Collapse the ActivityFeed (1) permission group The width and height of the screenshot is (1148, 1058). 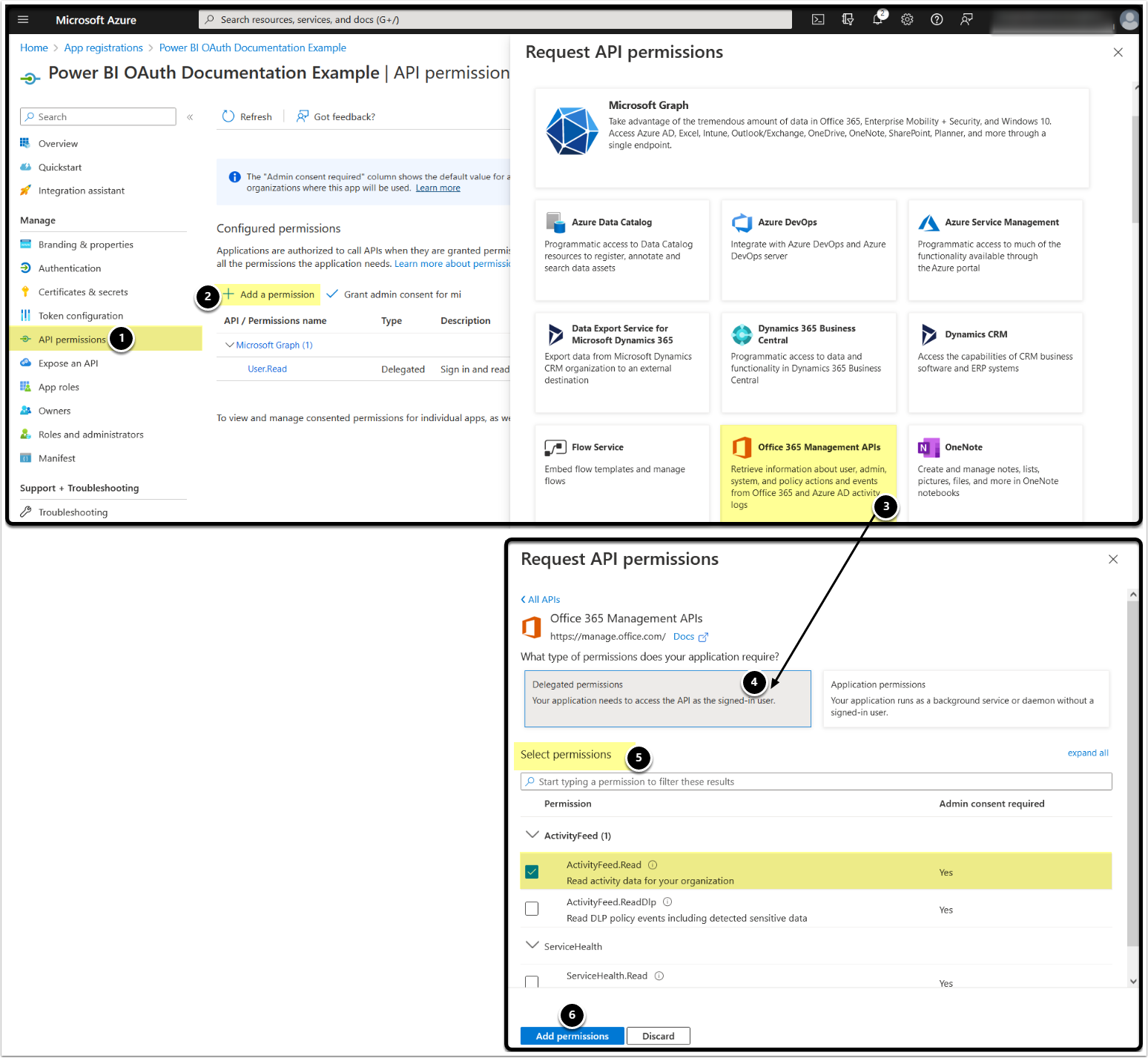tap(532, 835)
